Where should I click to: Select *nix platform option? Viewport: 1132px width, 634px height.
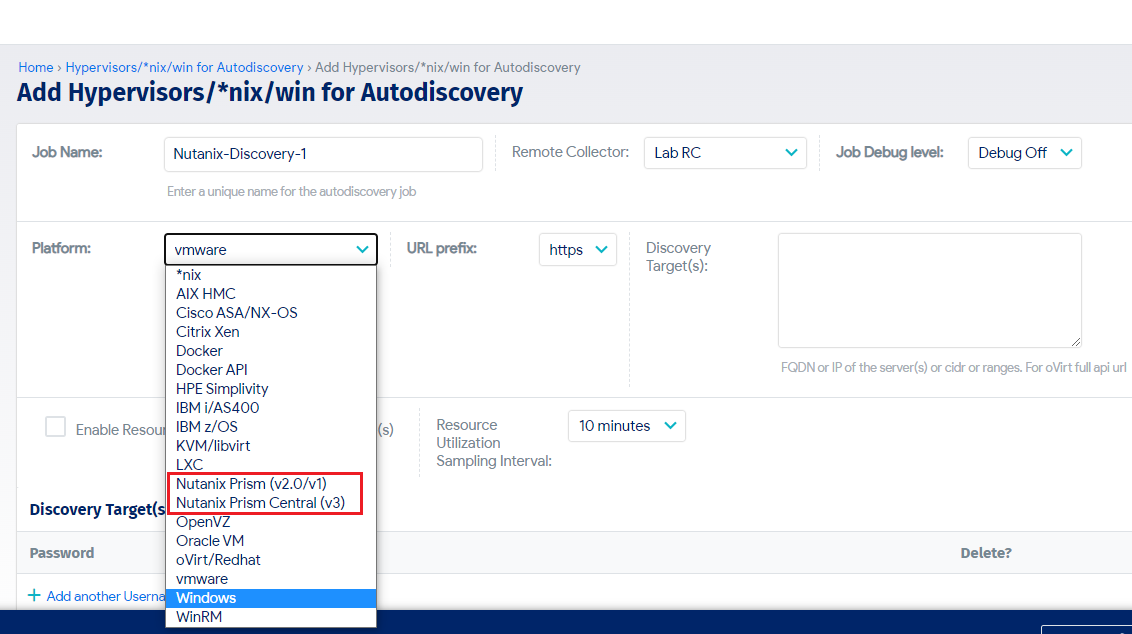(x=271, y=275)
